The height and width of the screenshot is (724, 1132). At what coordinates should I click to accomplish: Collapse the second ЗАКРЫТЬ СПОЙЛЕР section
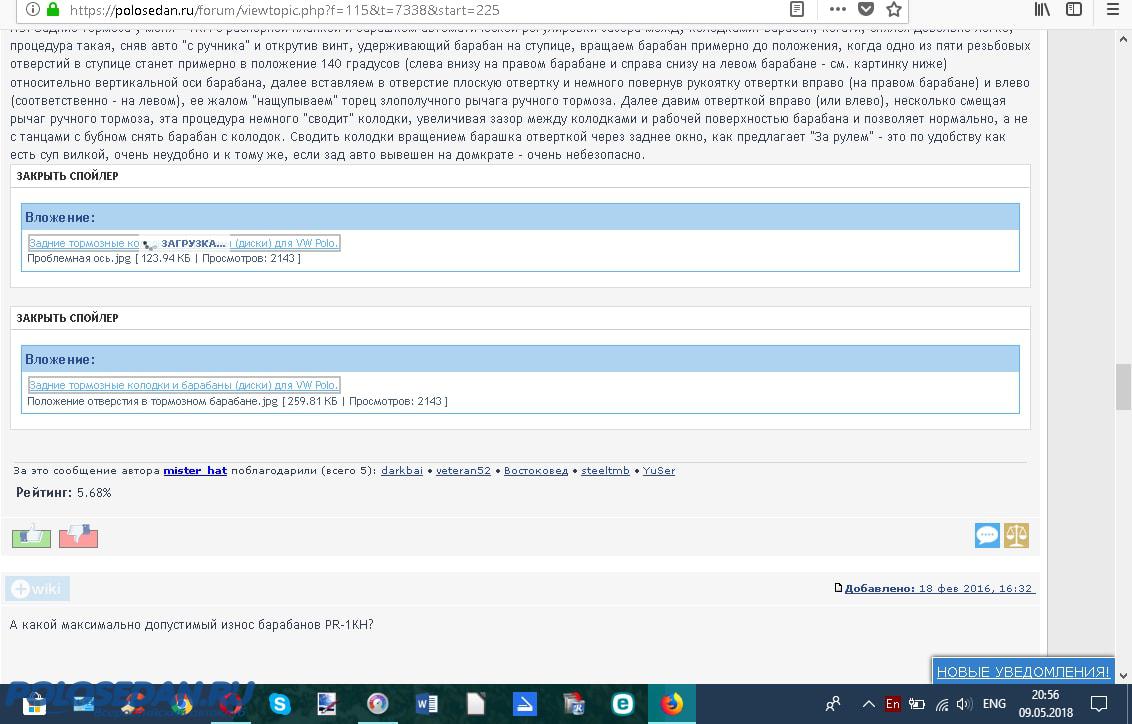click(x=67, y=318)
